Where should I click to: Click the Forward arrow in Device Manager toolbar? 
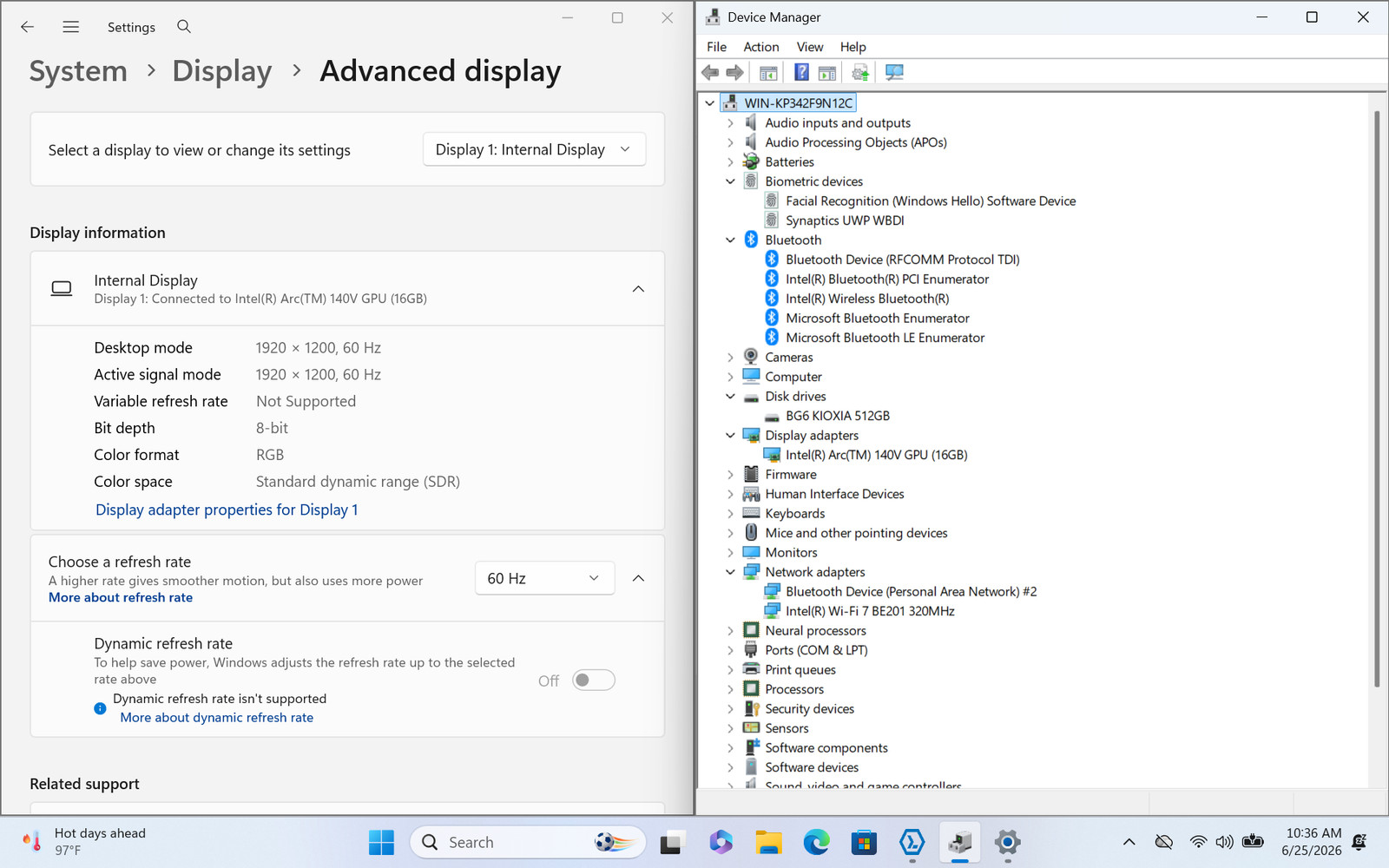[734, 73]
